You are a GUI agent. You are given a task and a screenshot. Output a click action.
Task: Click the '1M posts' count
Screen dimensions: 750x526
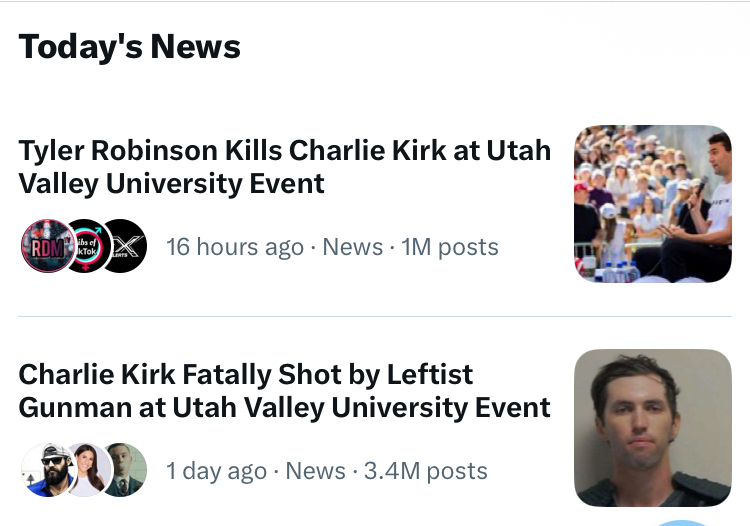pyautogui.click(x=450, y=247)
